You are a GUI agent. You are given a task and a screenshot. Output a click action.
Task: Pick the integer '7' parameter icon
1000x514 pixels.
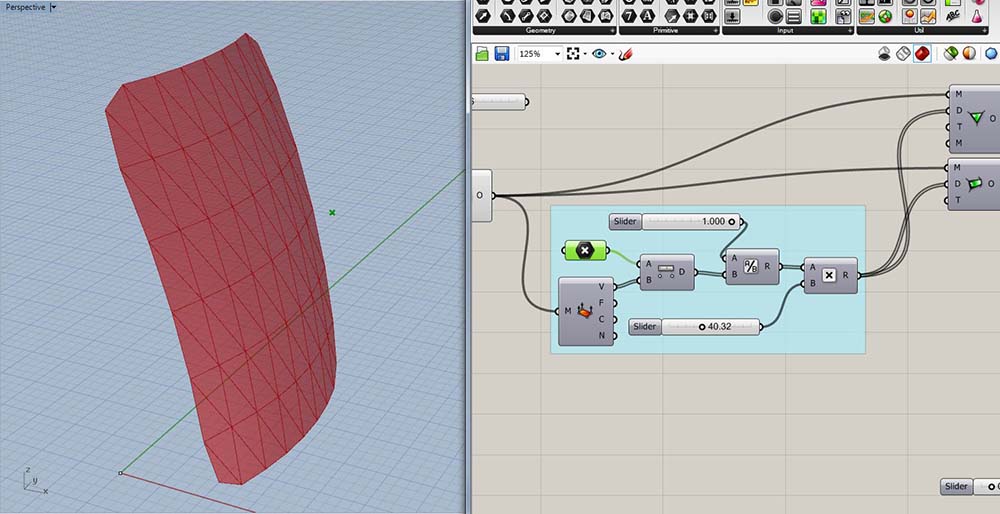click(628, 16)
